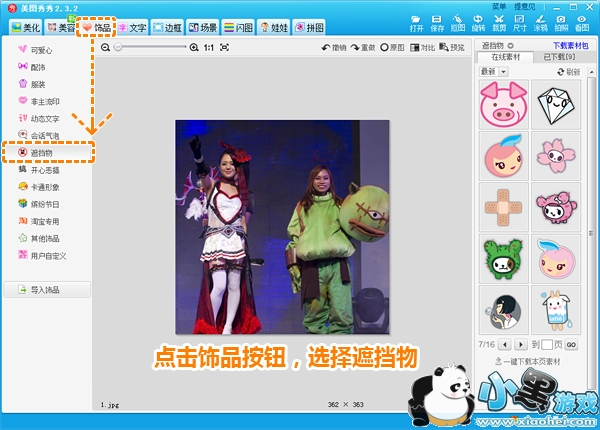Open the 看图 image viewer
This screenshot has width=600, height=430.
click(x=582, y=24)
